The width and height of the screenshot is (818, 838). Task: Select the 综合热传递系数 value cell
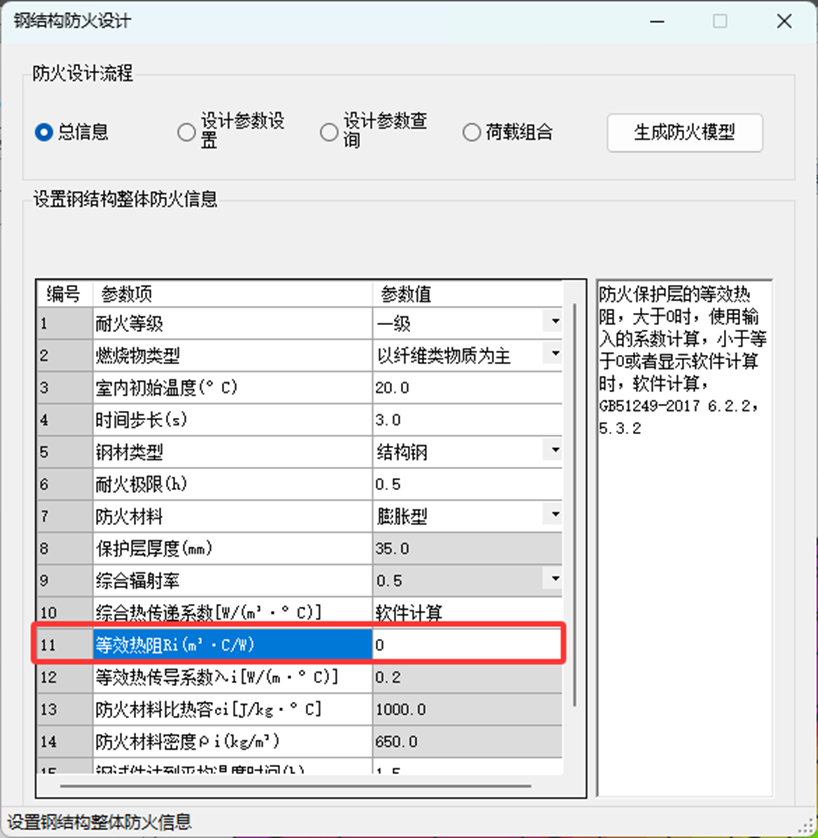465,612
